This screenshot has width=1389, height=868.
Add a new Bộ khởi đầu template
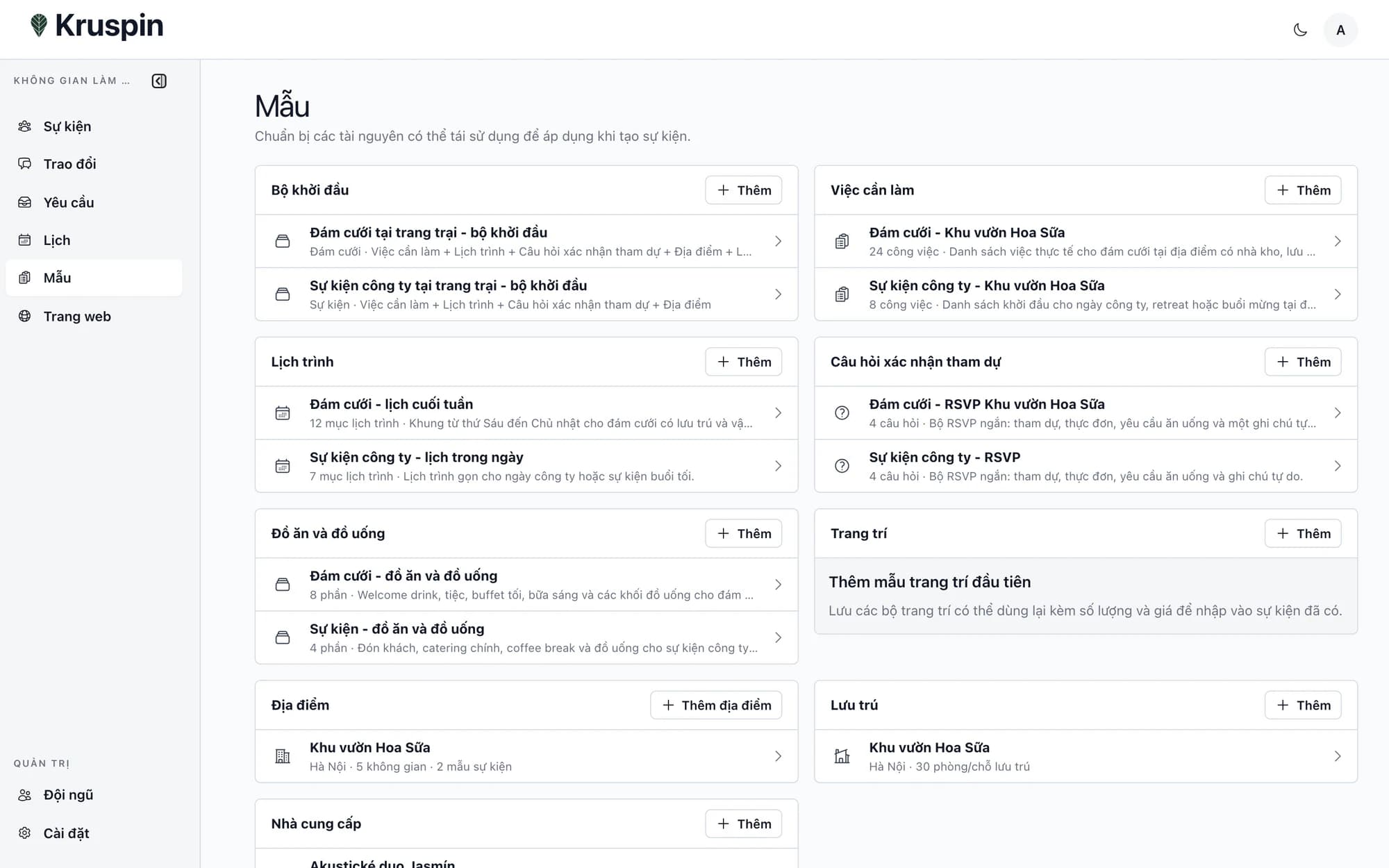pyautogui.click(x=743, y=190)
